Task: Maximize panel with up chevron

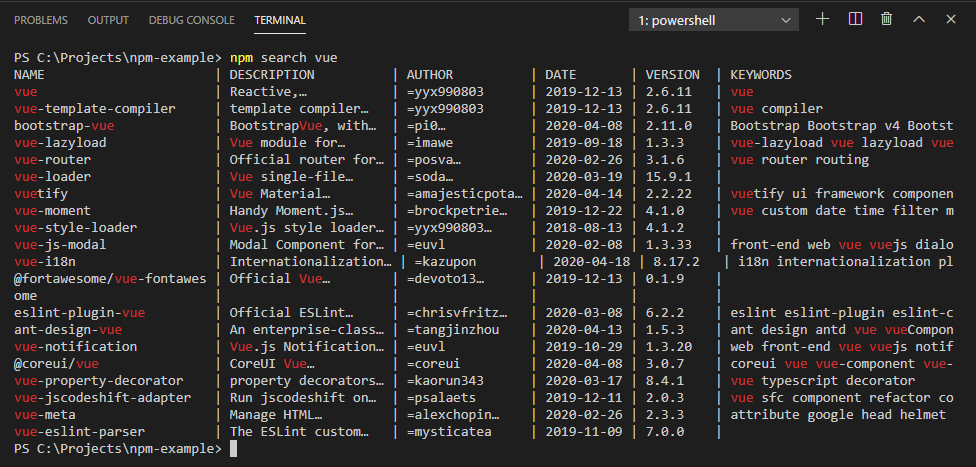Action: (x=919, y=19)
